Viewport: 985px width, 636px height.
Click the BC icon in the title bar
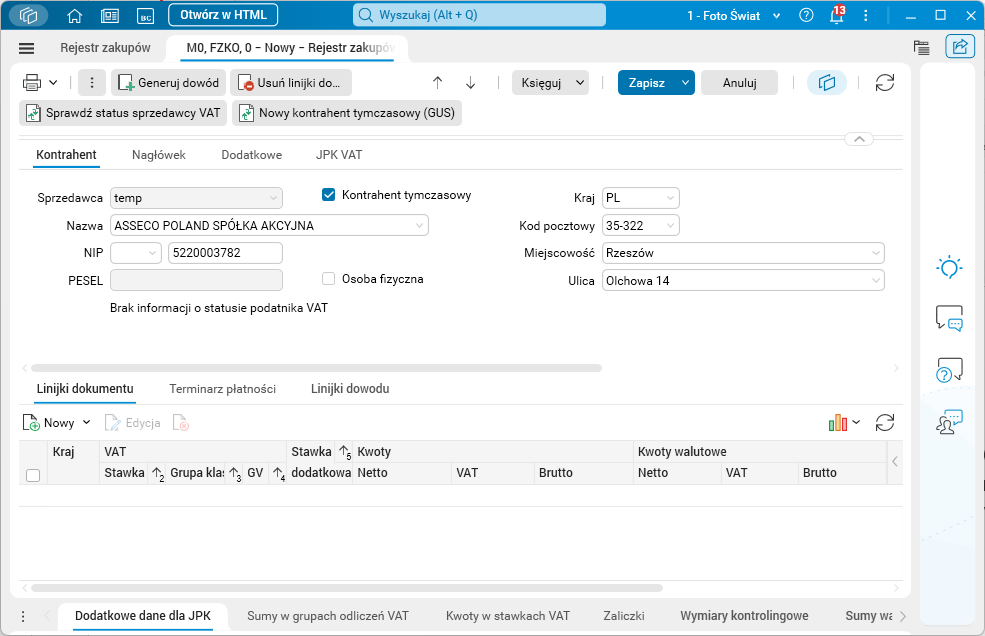146,16
